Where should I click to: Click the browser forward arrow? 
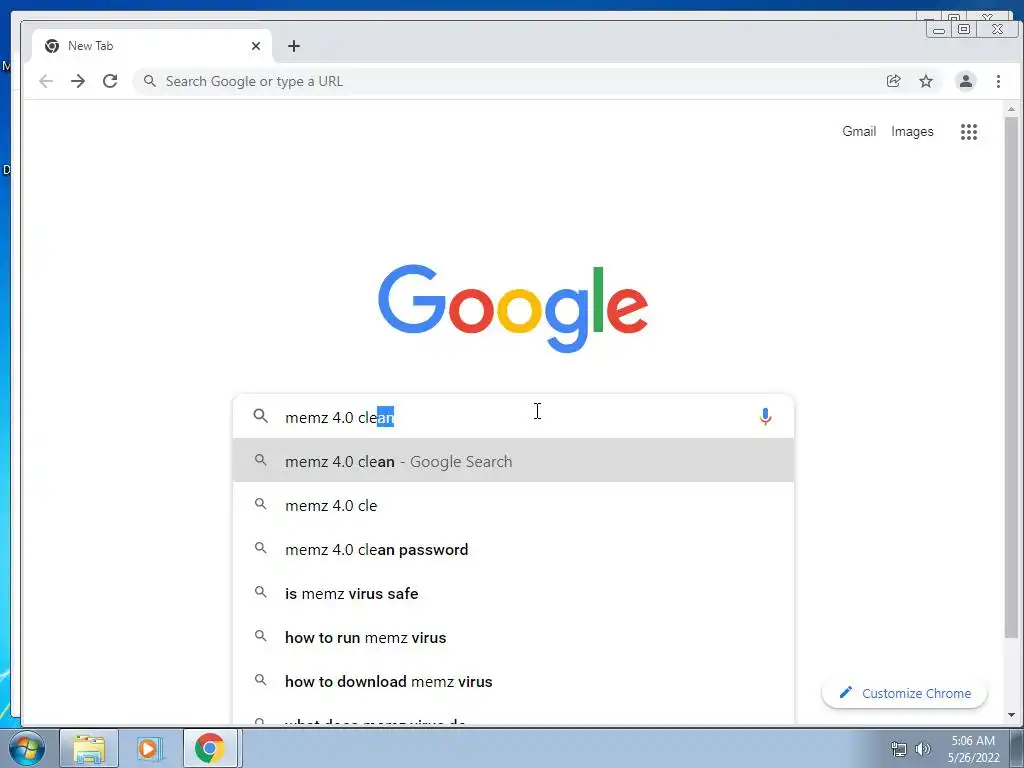click(x=78, y=81)
